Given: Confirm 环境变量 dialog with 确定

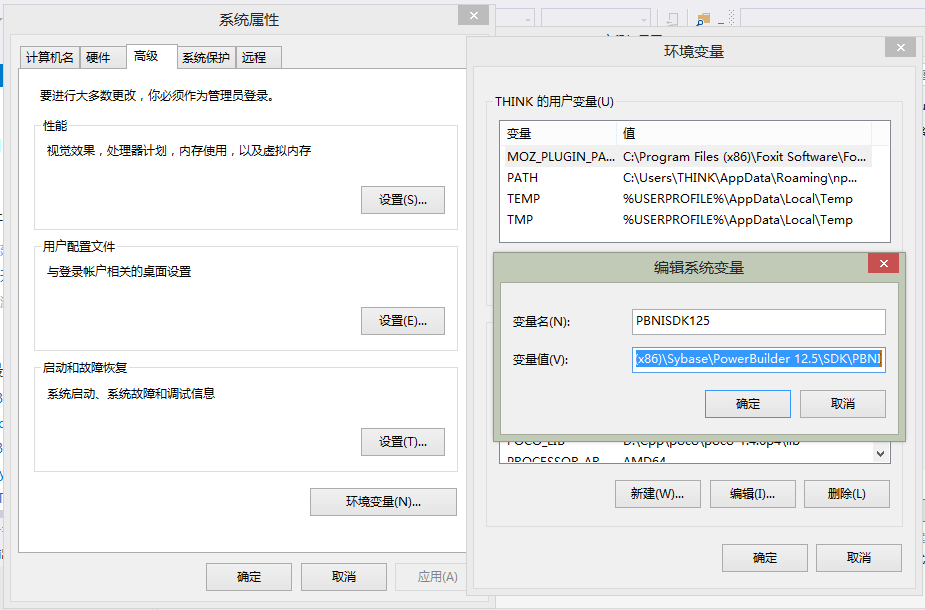Looking at the screenshot, I should [765, 557].
